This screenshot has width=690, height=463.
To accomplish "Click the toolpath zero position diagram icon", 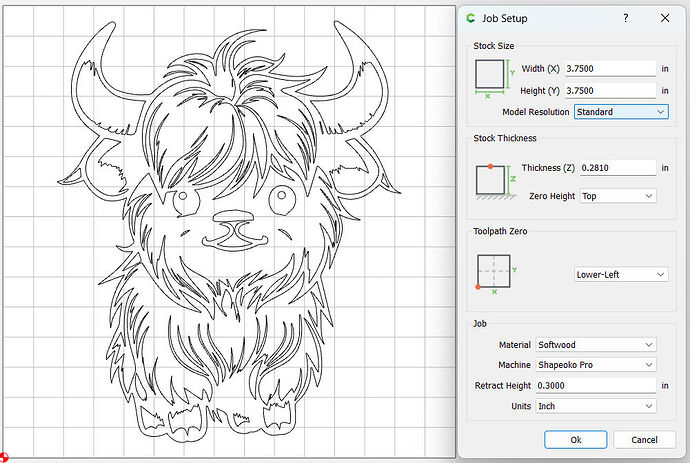I will [496, 274].
